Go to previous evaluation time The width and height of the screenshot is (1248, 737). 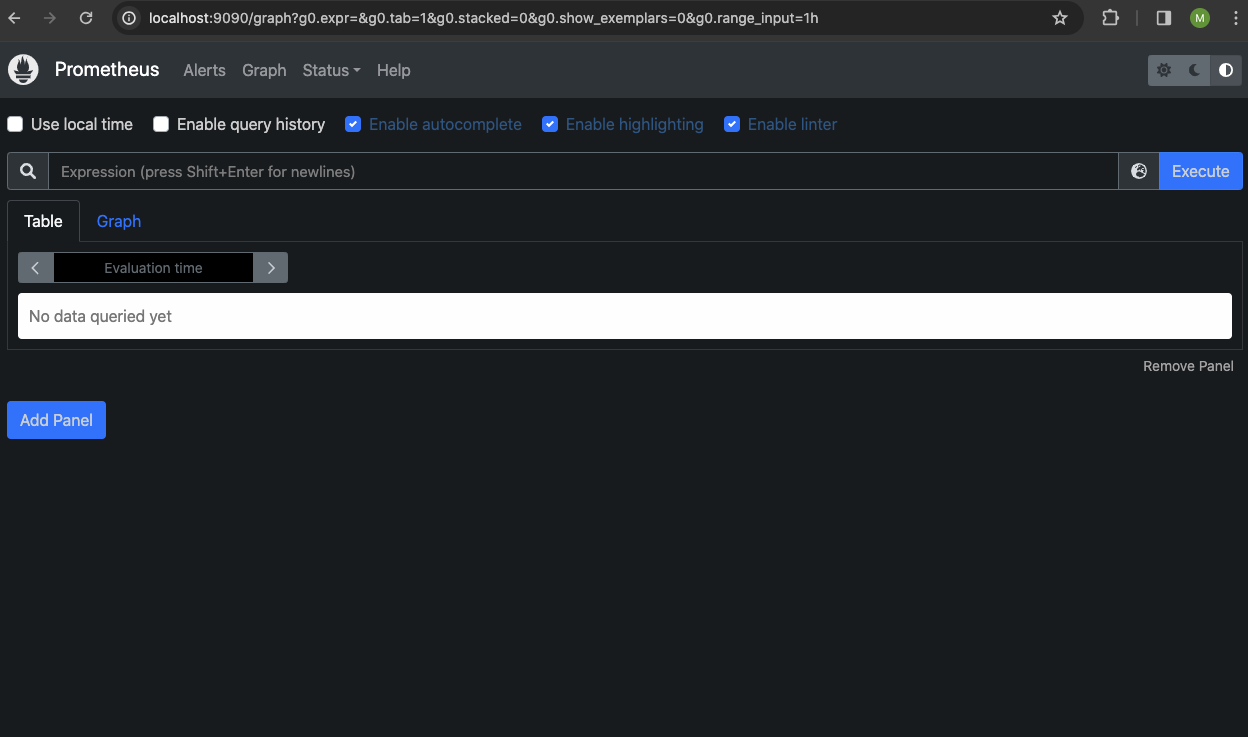(x=36, y=268)
